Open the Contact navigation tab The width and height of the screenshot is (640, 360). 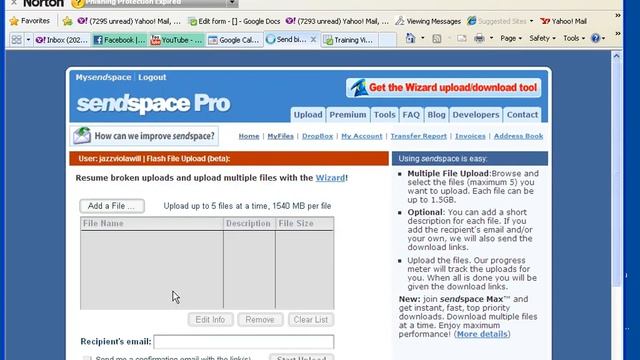pos(522,115)
